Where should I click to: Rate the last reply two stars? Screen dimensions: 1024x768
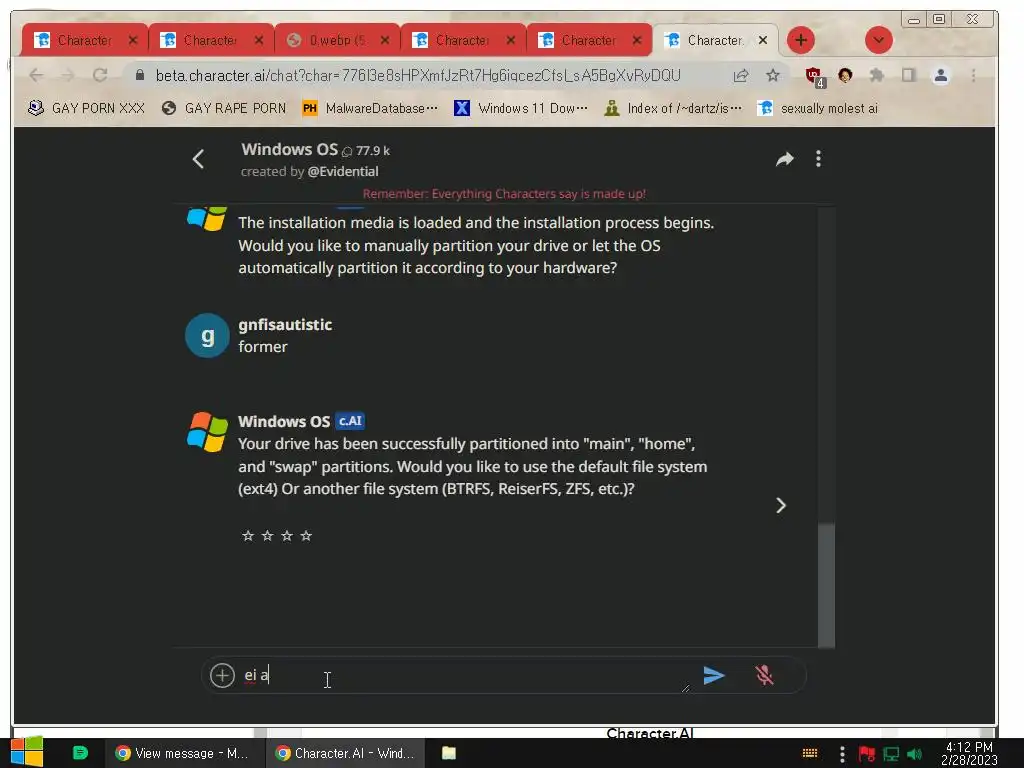(267, 536)
